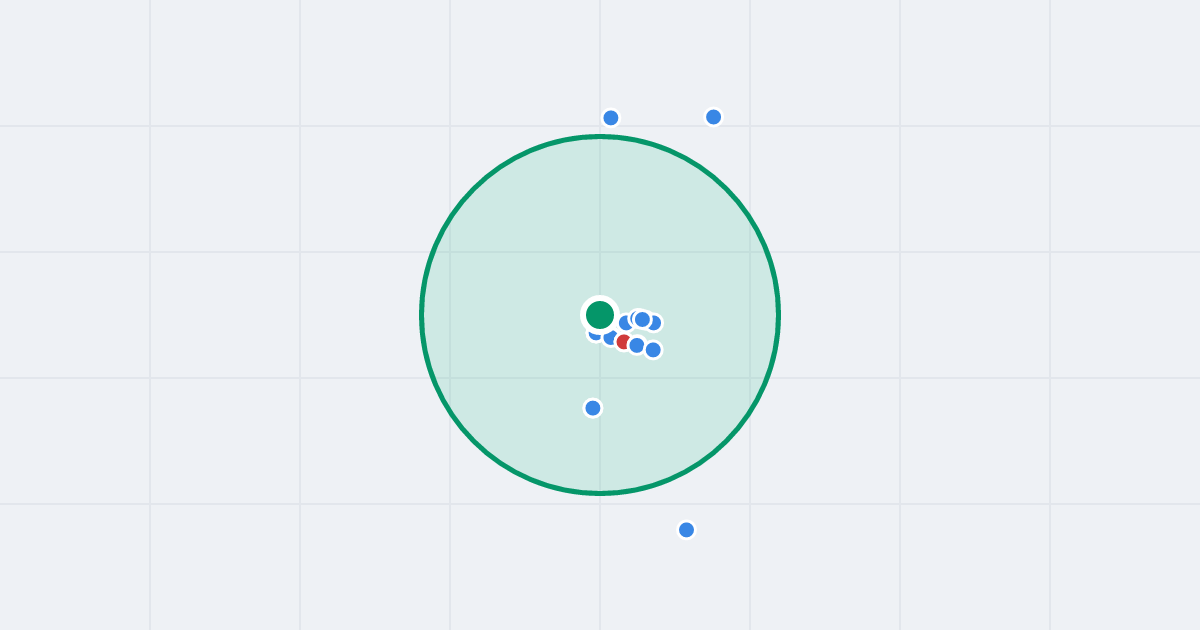Pick the blue dot just above the circle's top edge
The image size is (1200, 630).
(611, 118)
